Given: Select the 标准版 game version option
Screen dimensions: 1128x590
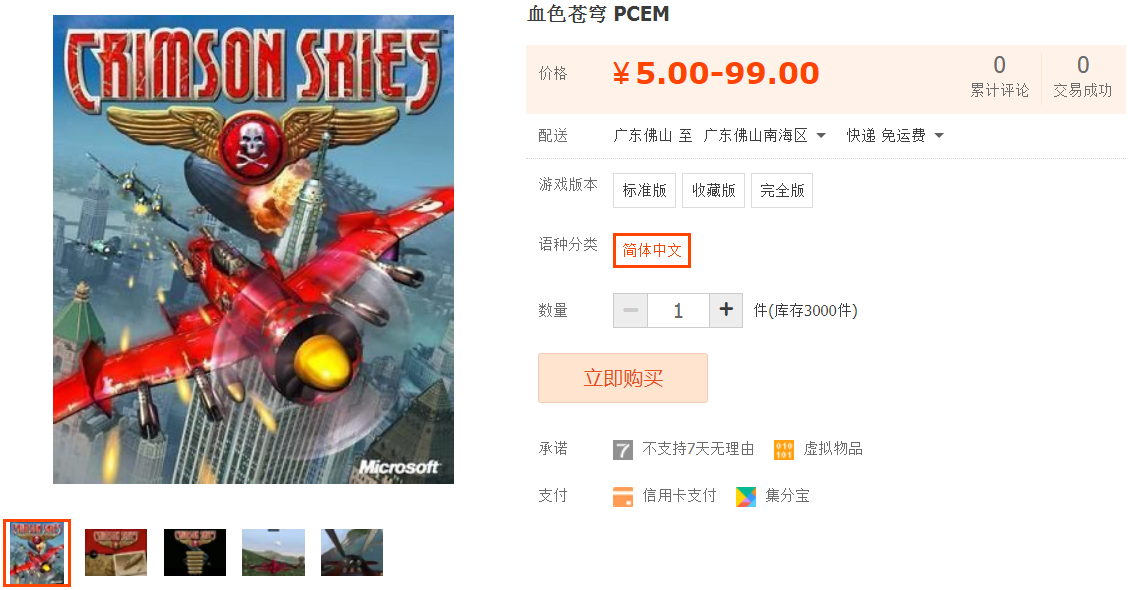Looking at the screenshot, I should [645, 191].
